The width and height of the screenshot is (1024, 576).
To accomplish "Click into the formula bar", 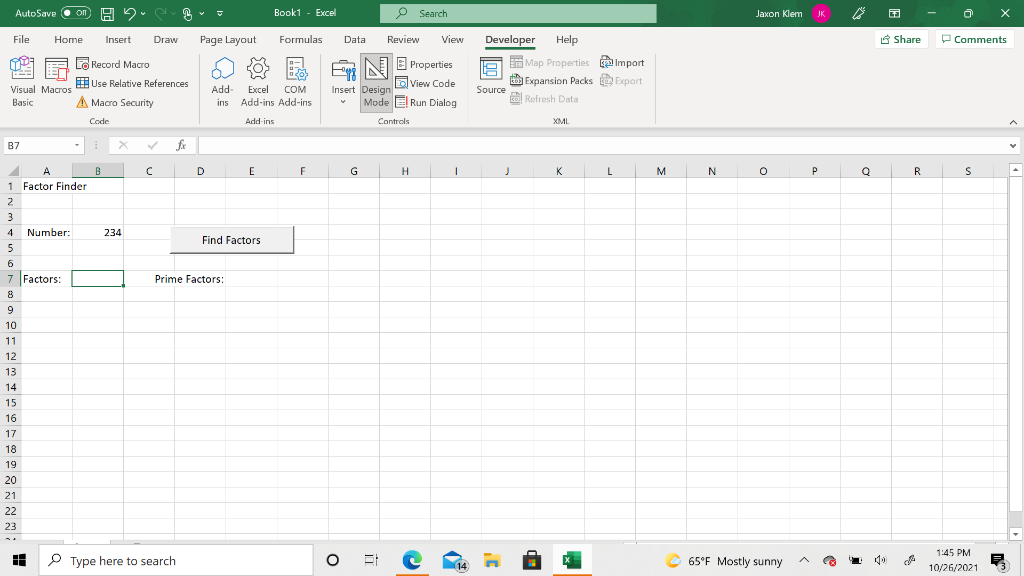I will 602,145.
